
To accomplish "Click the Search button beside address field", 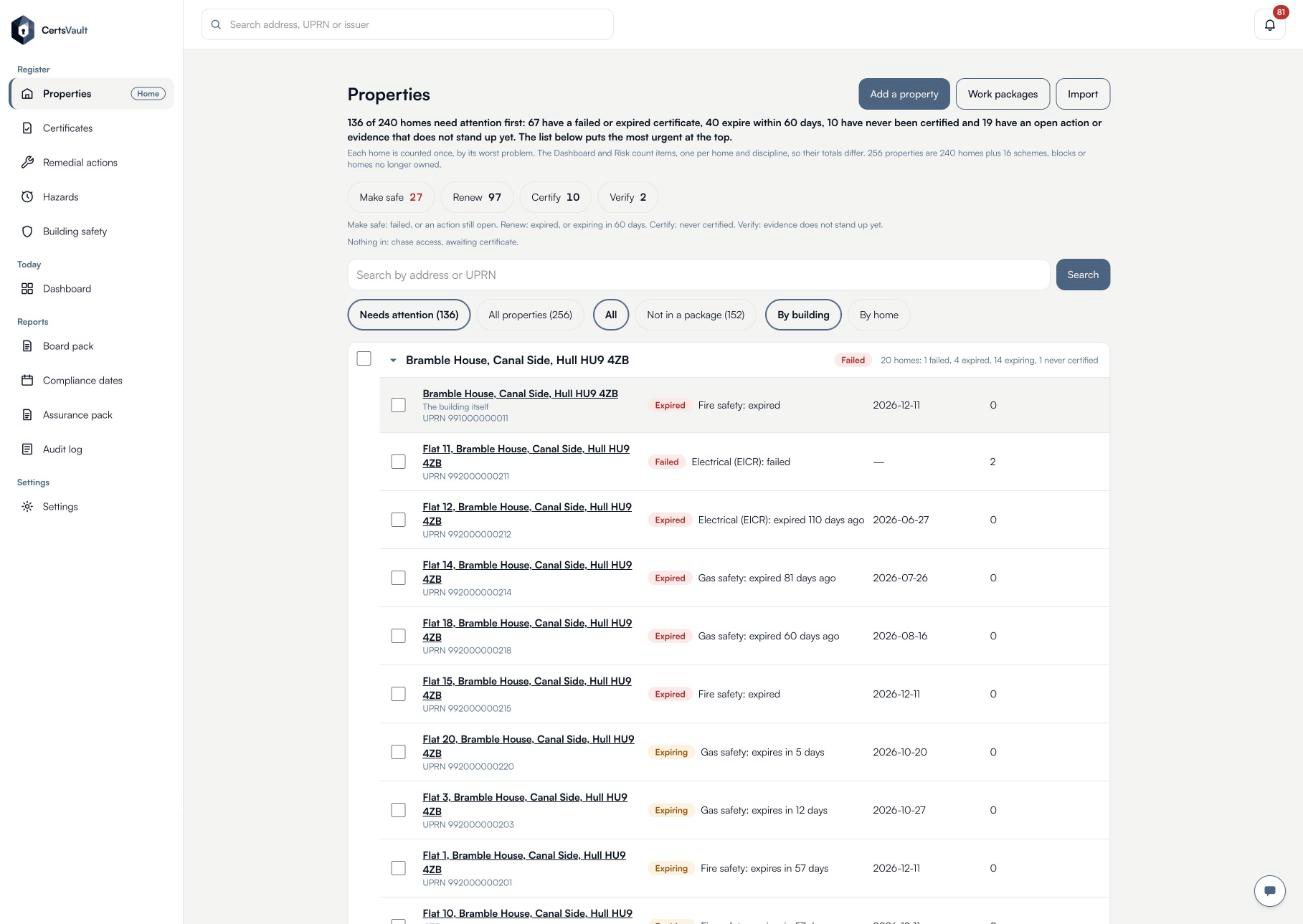I will click(x=1083, y=275).
